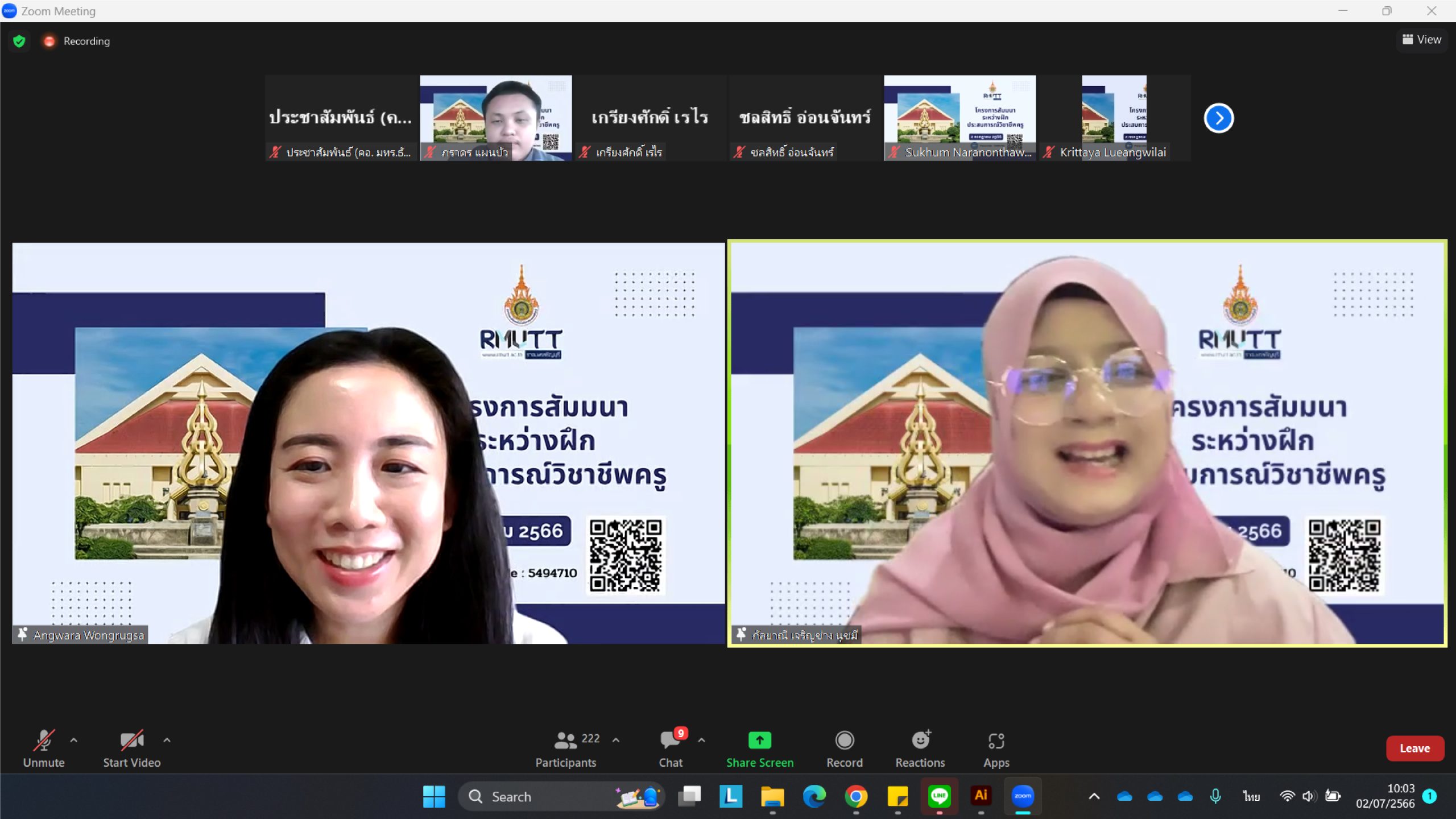Open File Explorer from the taskbar
The image size is (1456, 819).
[x=772, y=796]
